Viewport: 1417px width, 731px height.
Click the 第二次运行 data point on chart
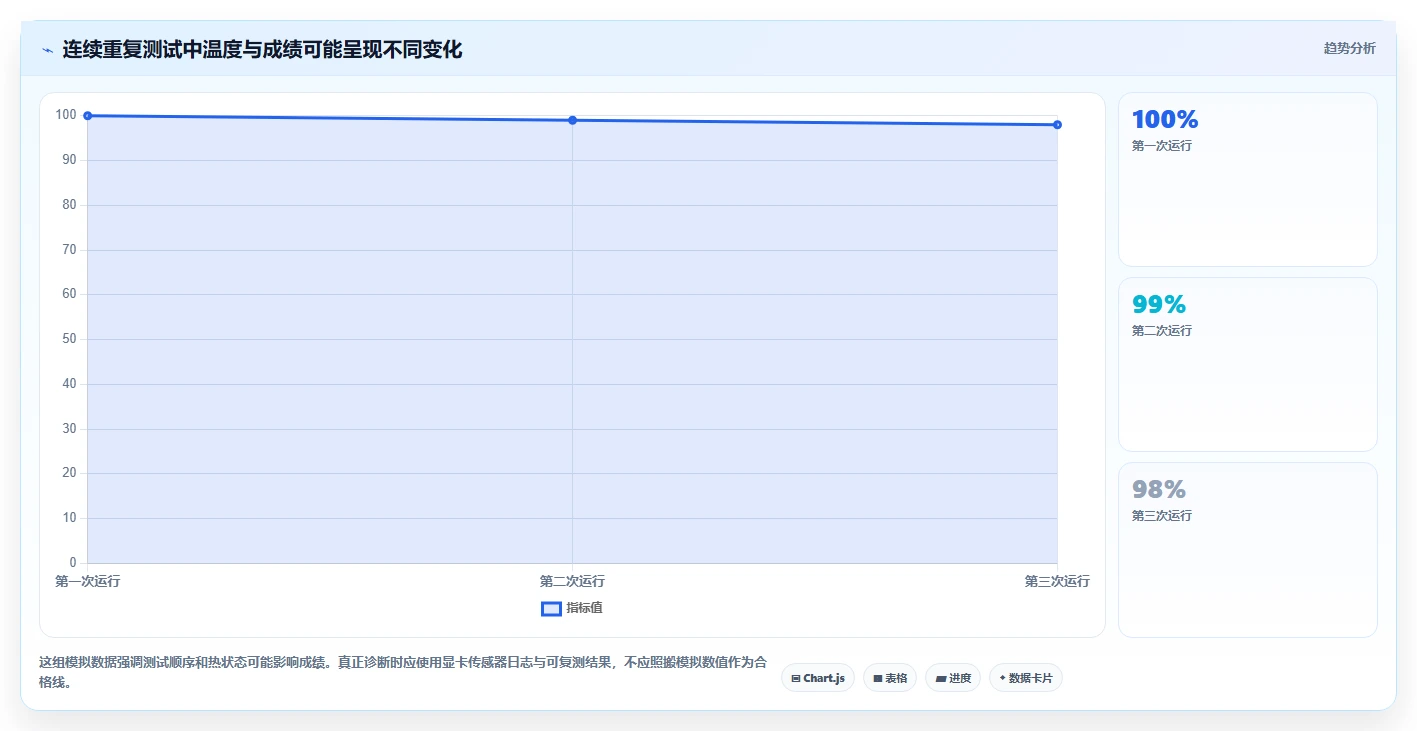pos(572,120)
